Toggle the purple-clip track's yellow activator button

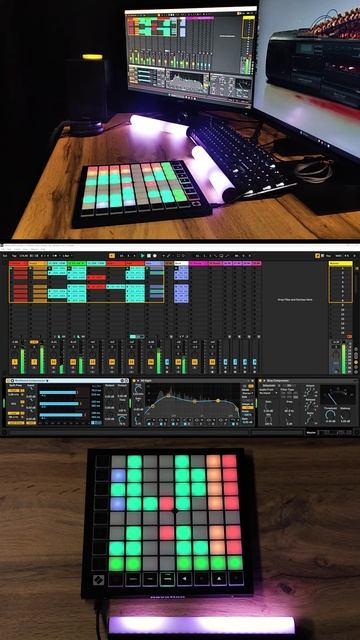pos(178,362)
